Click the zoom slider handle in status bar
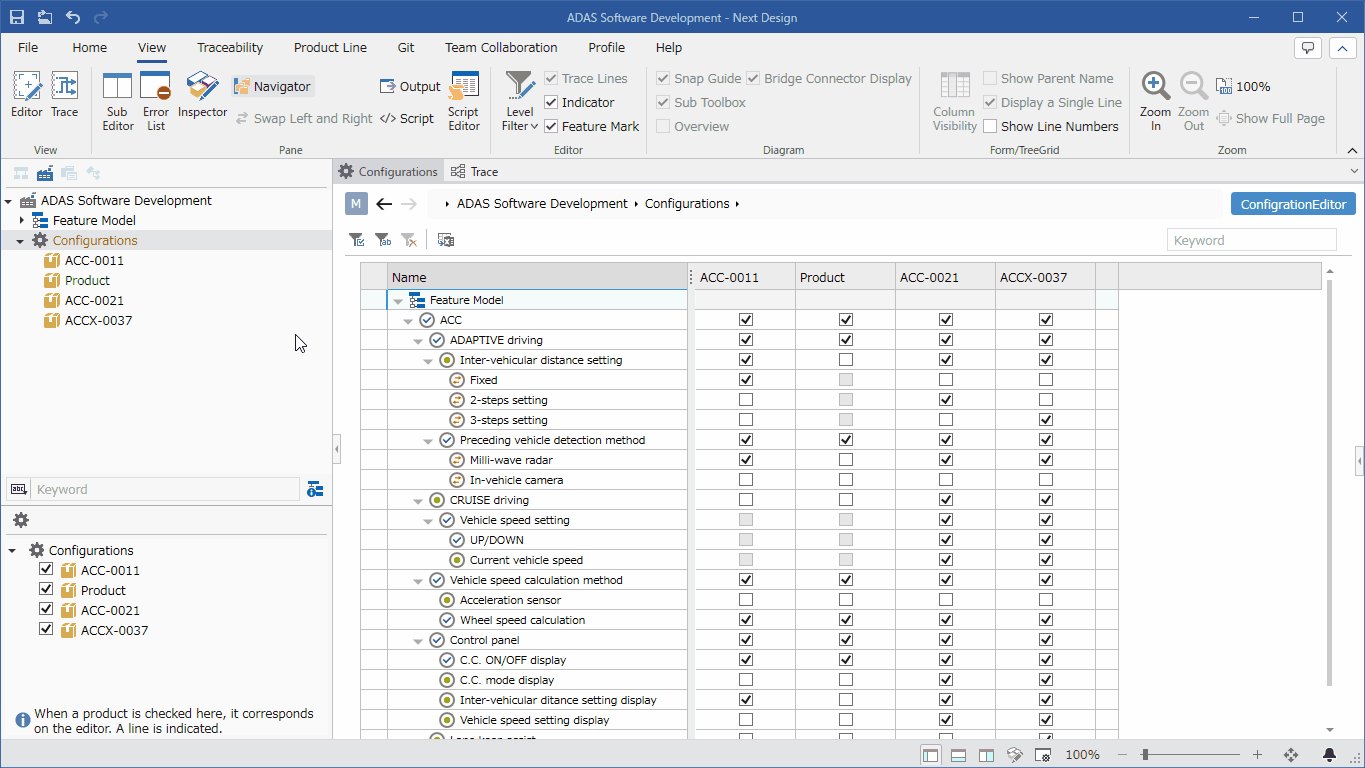1365x768 pixels. point(1144,755)
